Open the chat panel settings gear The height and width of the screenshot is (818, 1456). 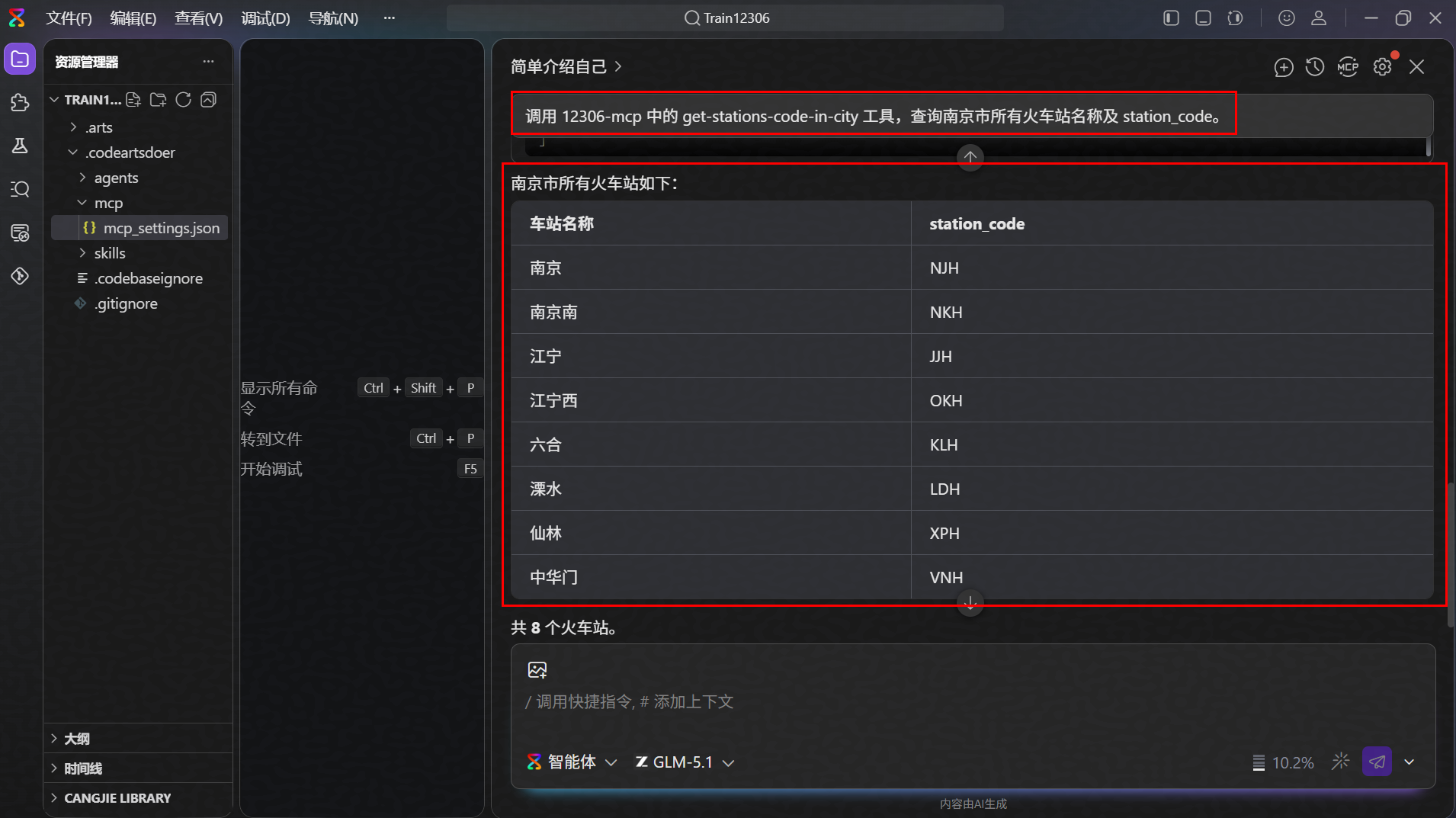click(1382, 67)
